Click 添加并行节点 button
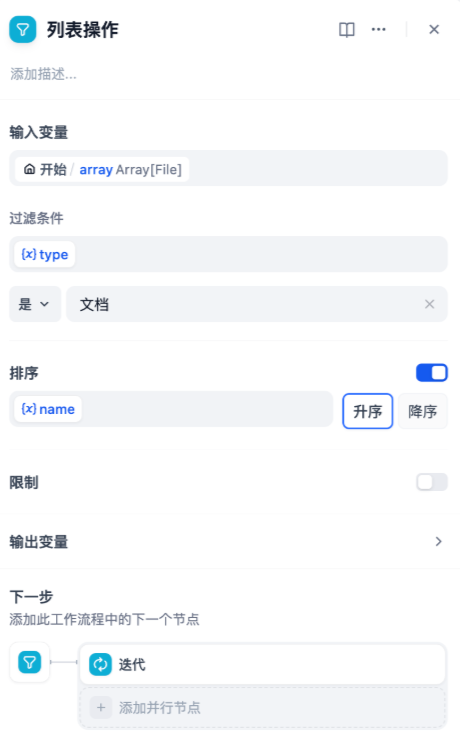The width and height of the screenshot is (460, 746). click(262, 707)
